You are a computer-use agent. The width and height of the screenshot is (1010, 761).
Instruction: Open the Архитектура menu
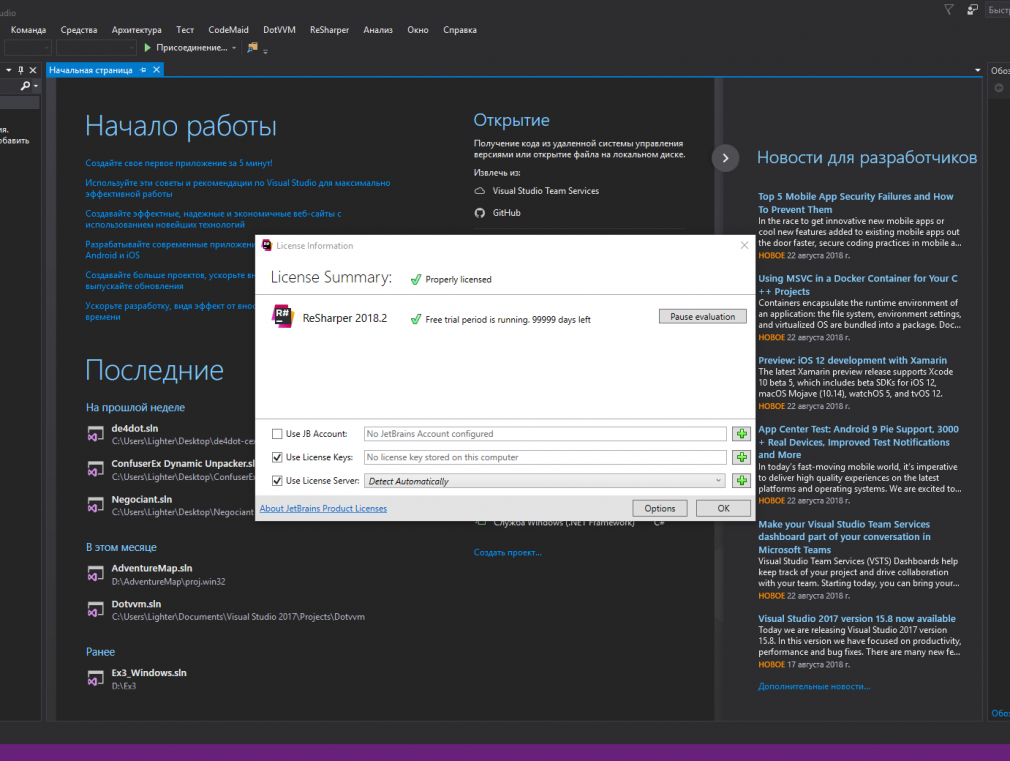[x=137, y=30]
